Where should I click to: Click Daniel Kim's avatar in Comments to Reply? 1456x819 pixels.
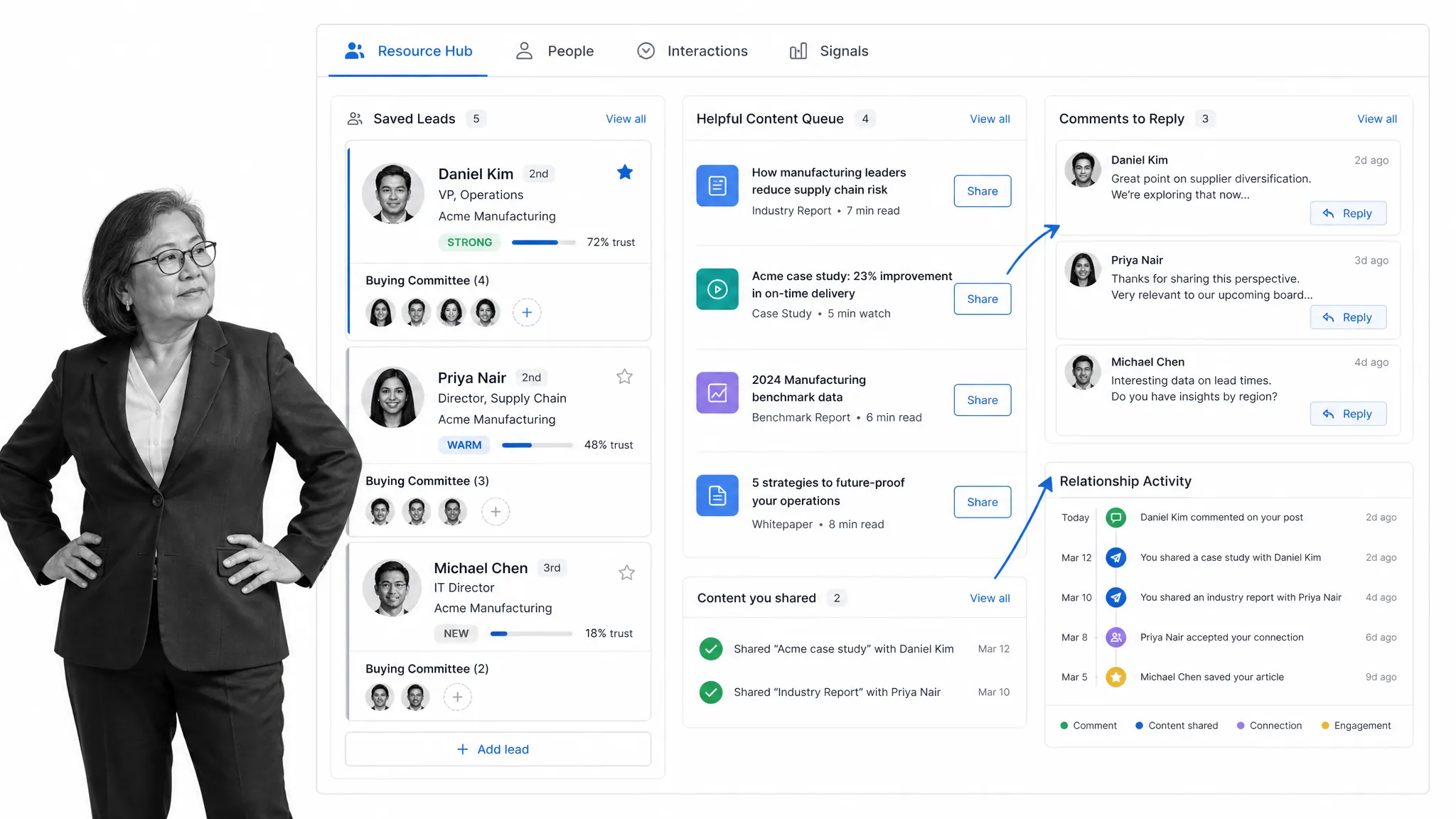click(1083, 169)
